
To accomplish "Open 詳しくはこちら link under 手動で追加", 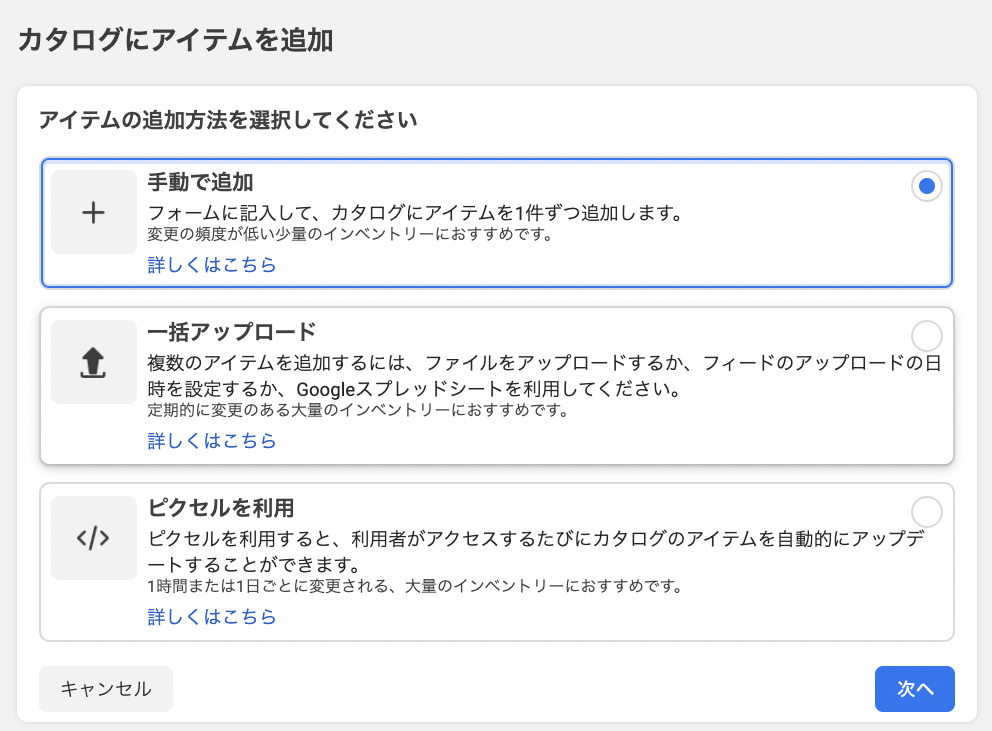I will 211,265.
